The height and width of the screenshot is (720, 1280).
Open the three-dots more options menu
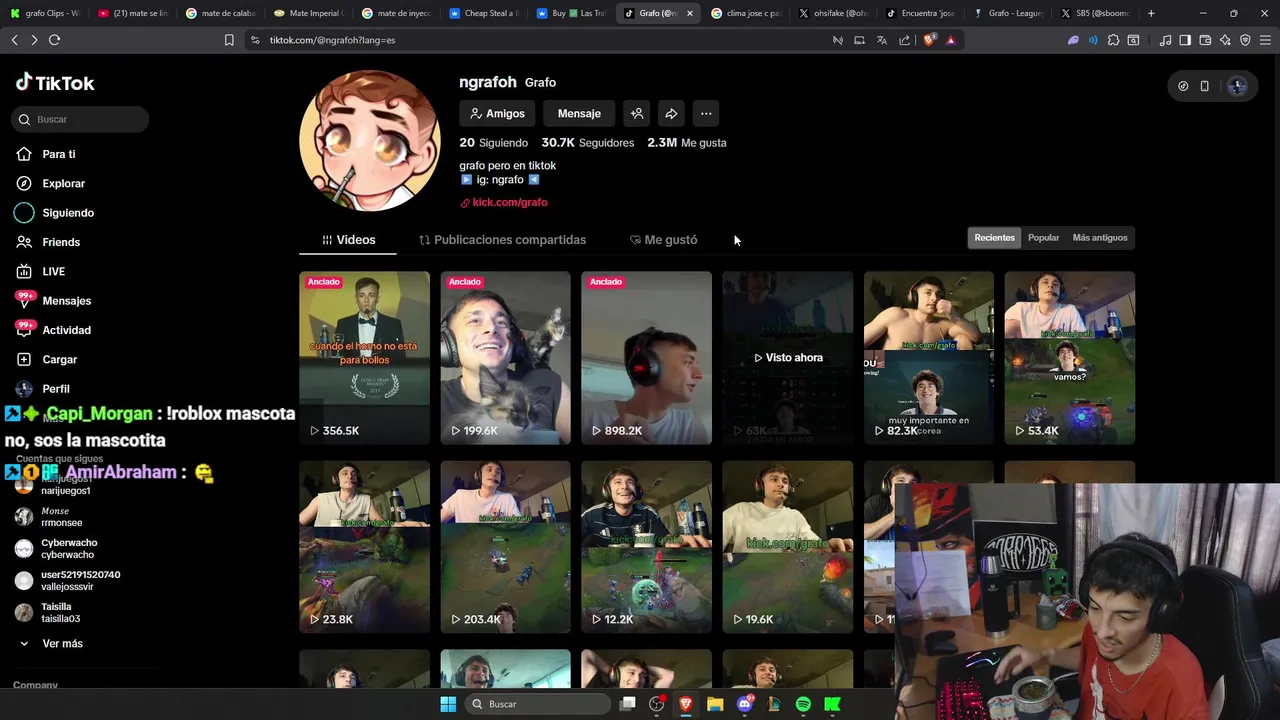(x=706, y=113)
